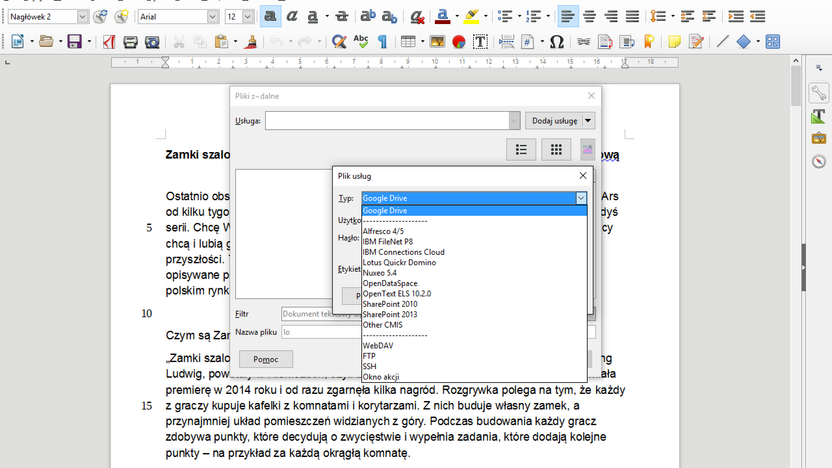Open paragraph style dropdown Nagłówek 2
Image resolution: width=832 pixels, height=468 pixels.
82,17
